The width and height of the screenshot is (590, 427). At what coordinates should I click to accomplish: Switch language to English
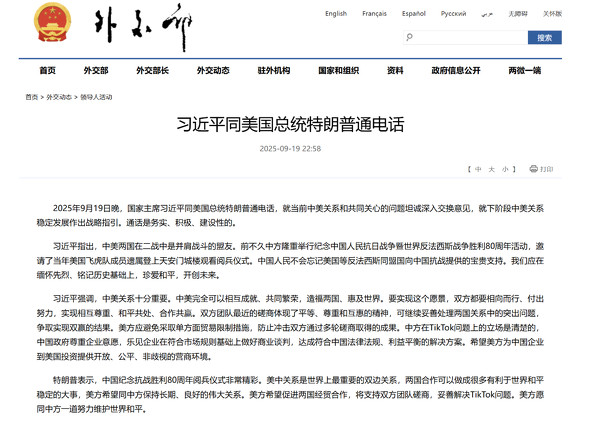336,14
